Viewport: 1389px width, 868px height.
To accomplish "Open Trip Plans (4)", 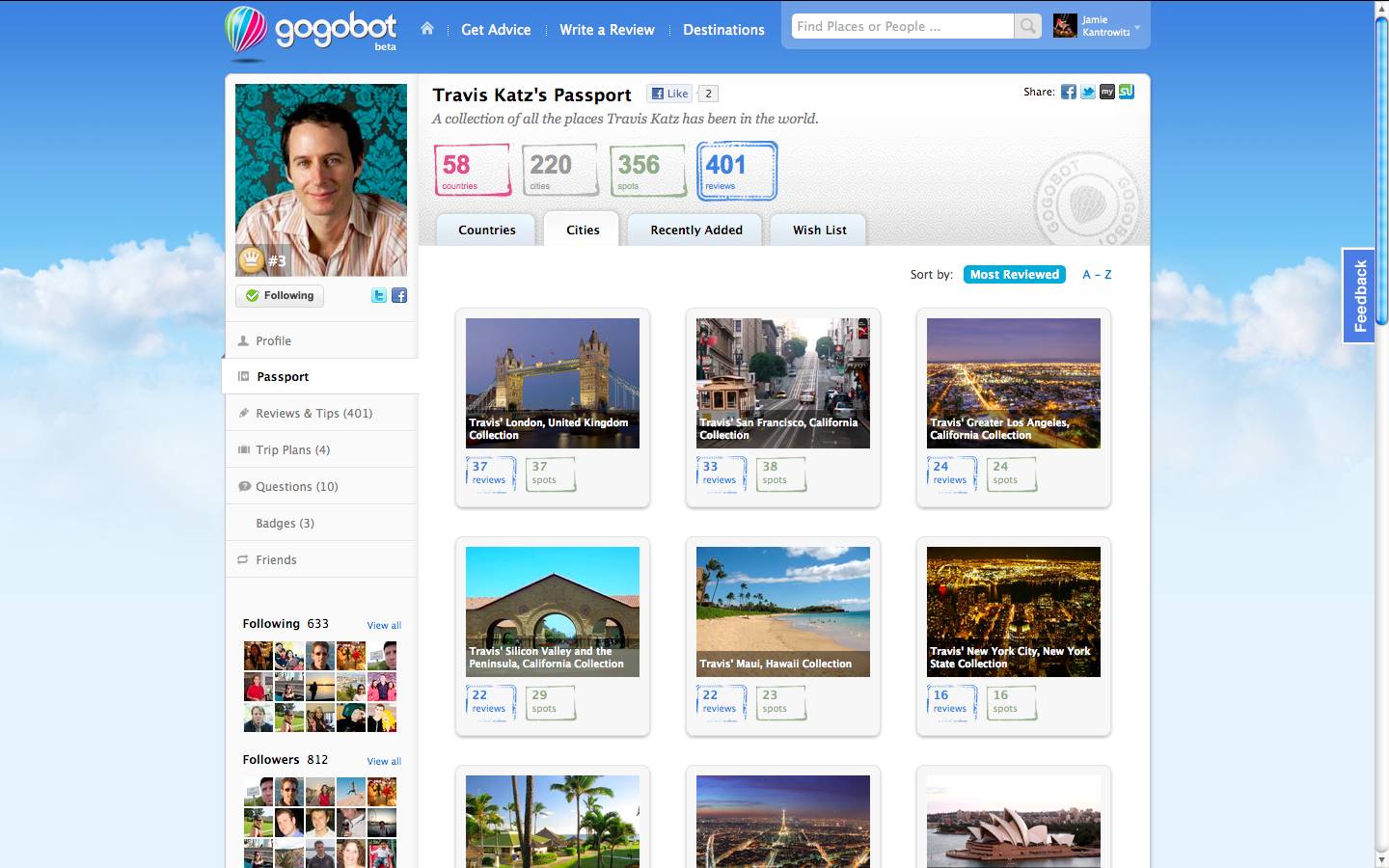I will tap(321, 449).
